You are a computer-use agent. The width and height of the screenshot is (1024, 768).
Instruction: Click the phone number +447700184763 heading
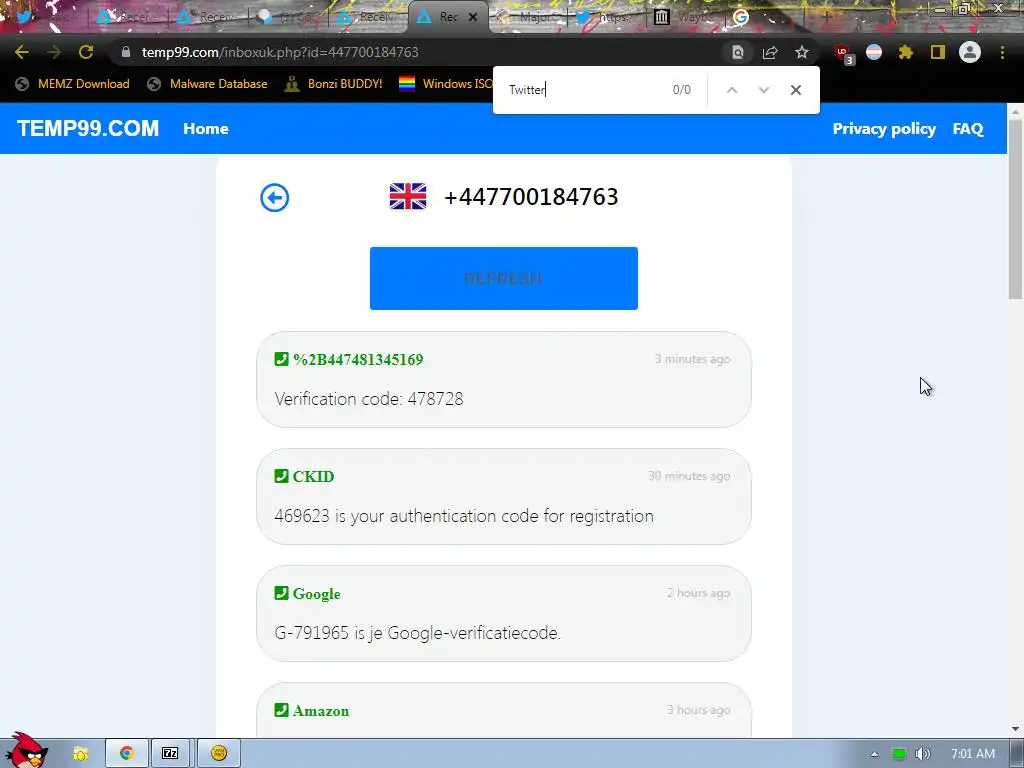click(531, 197)
